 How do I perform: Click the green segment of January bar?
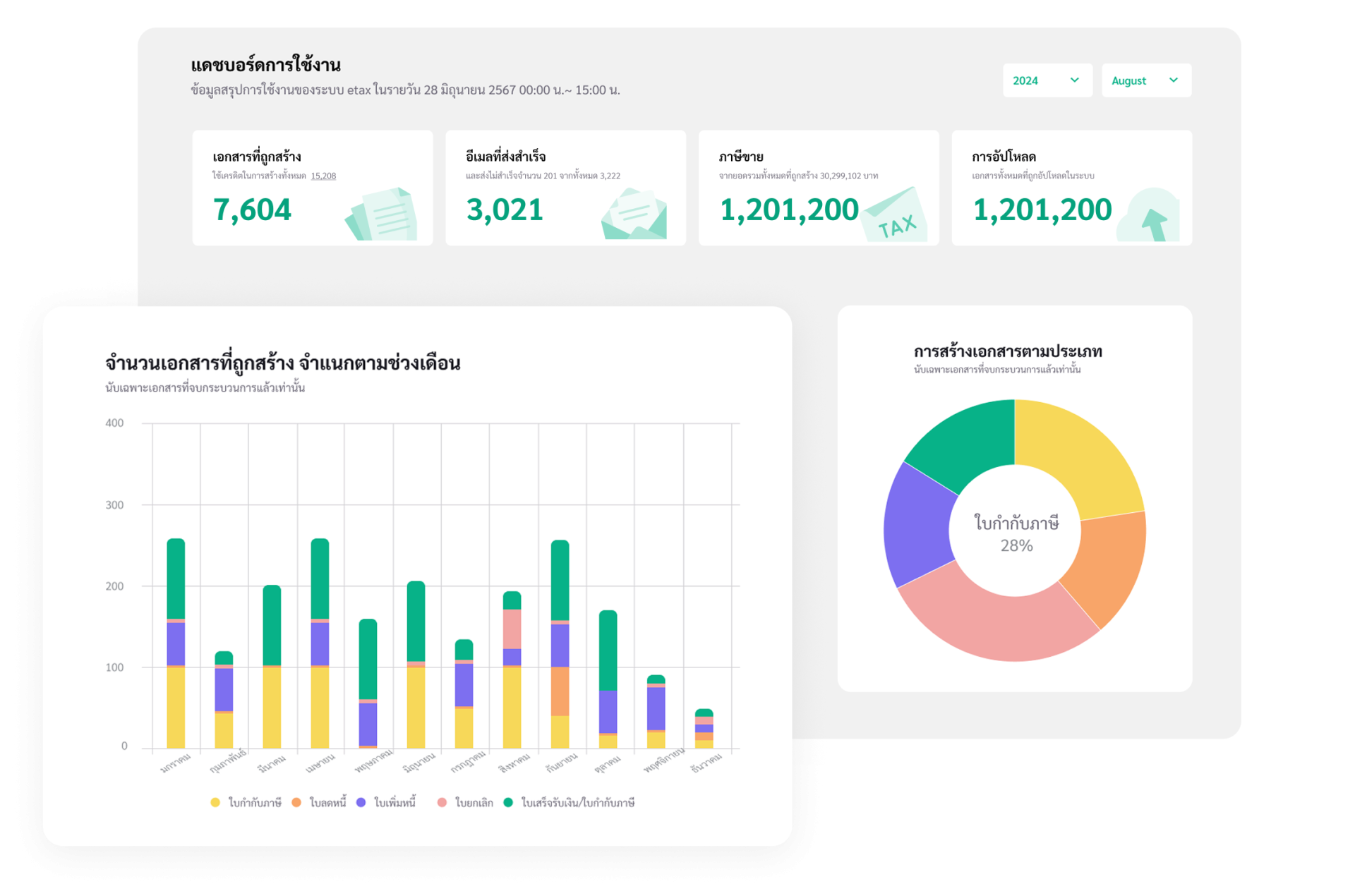(176, 579)
